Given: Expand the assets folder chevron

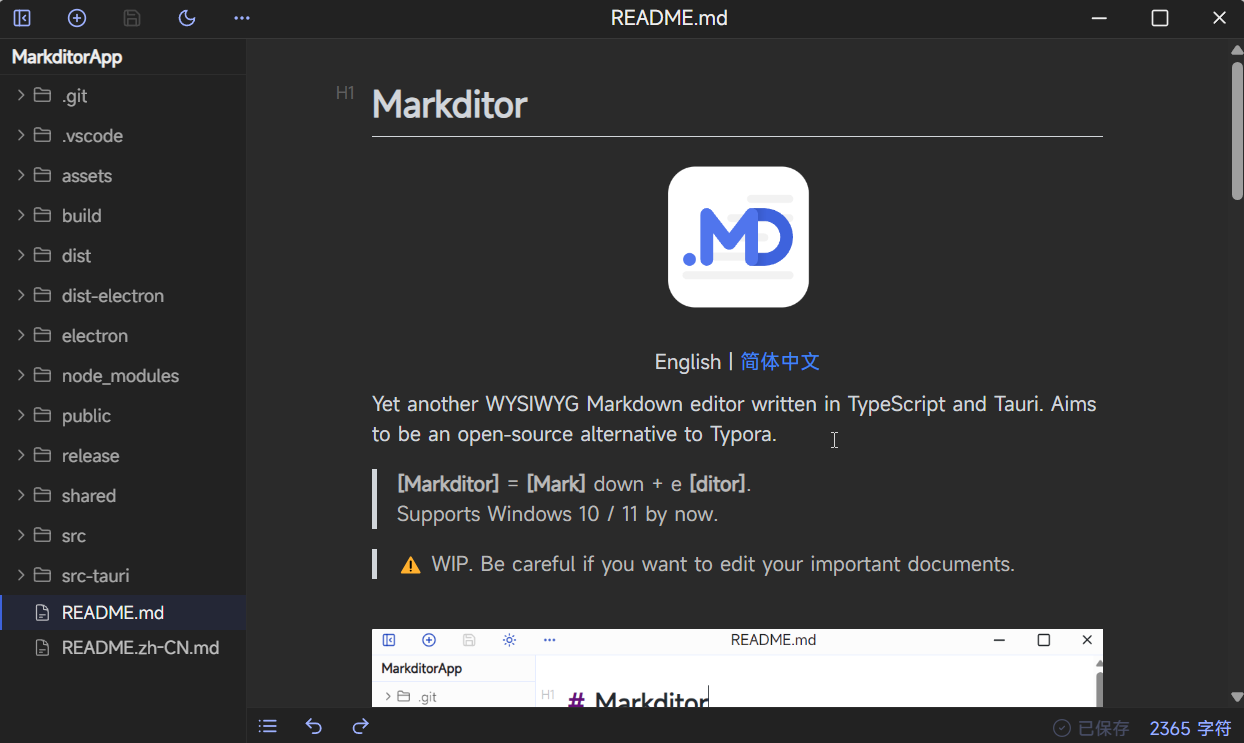Looking at the screenshot, I should (x=21, y=175).
